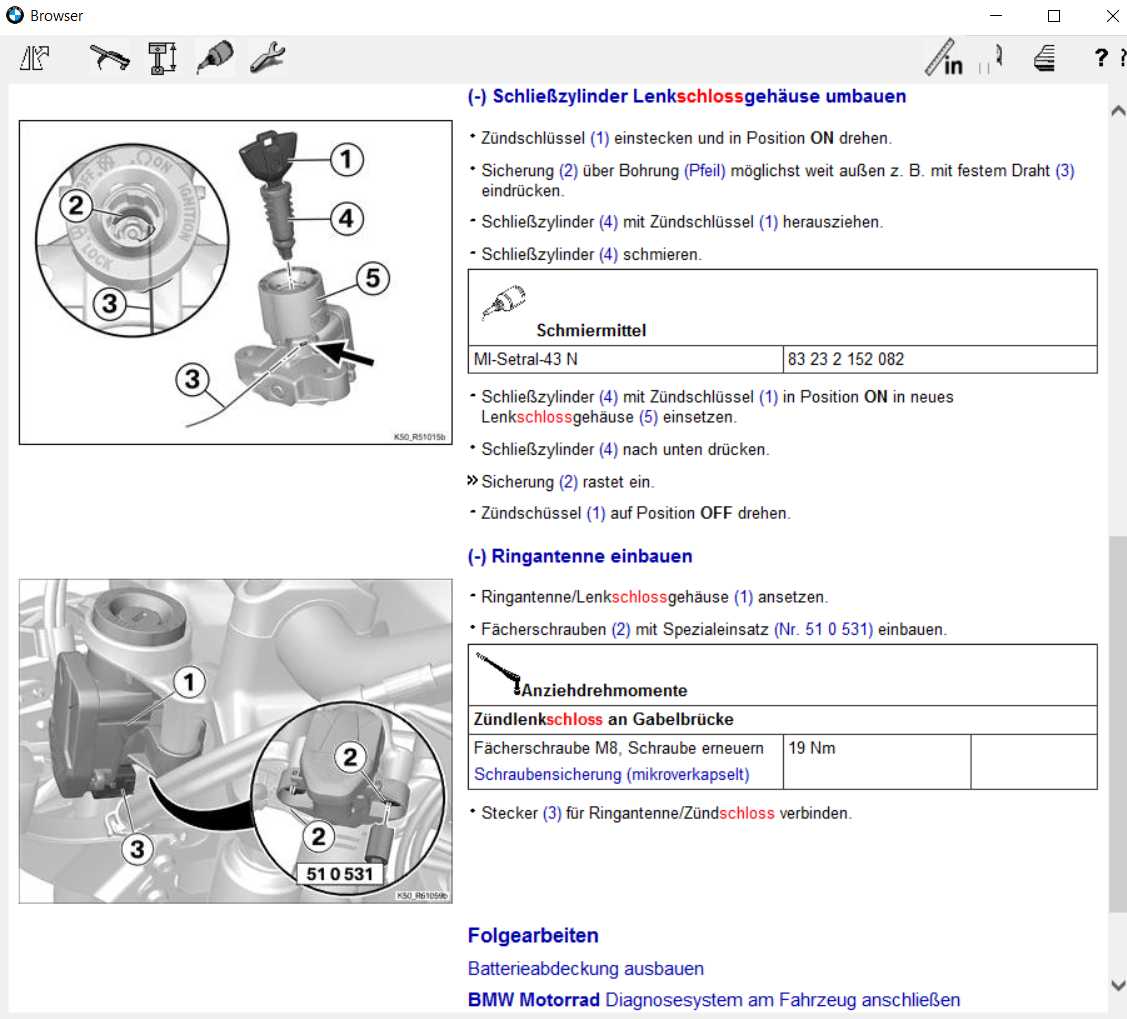Click the BMW logo in the title bar

[x=13, y=15]
